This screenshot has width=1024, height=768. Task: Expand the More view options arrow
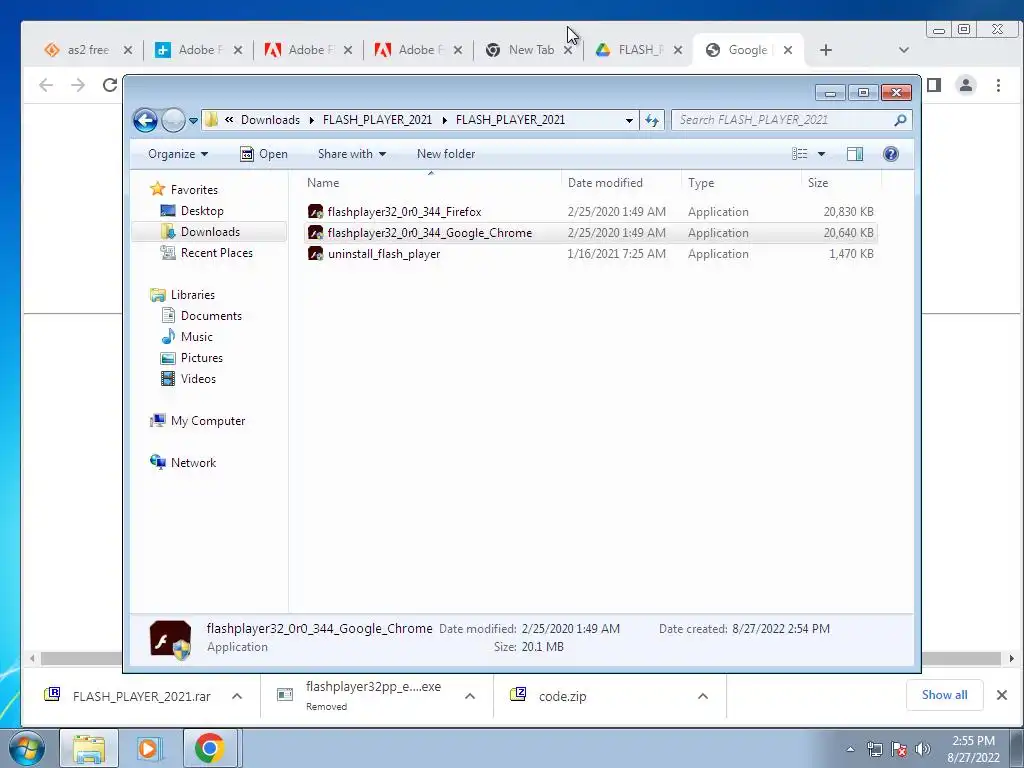click(x=822, y=154)
